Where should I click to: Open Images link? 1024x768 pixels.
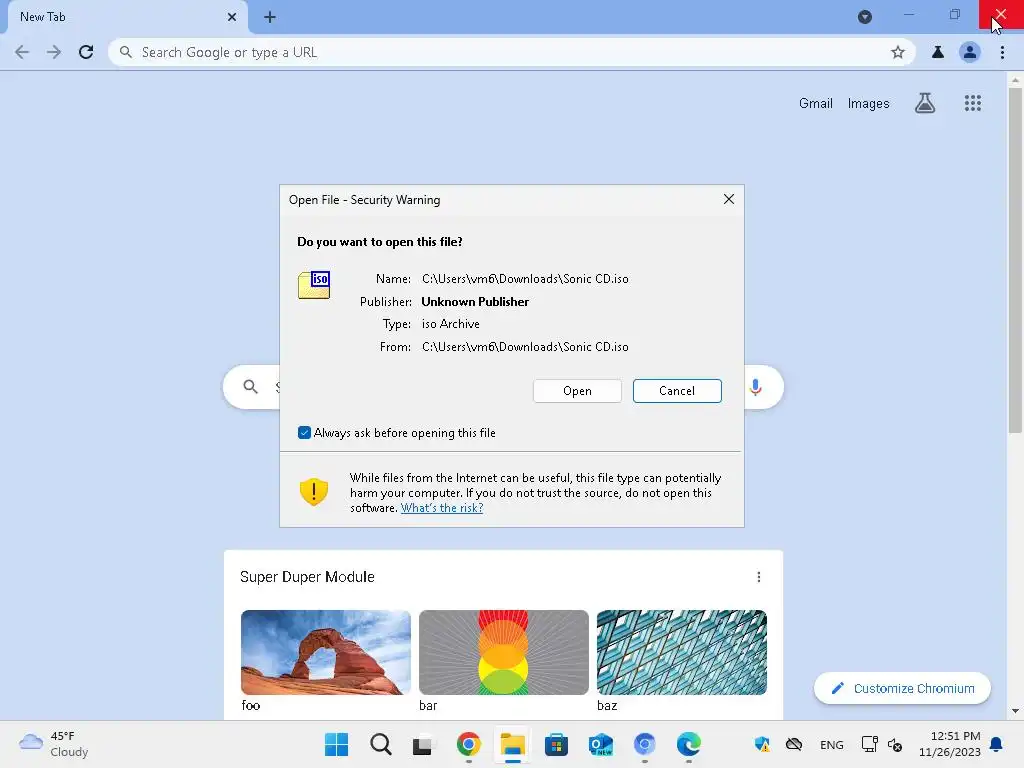(869, 103)
